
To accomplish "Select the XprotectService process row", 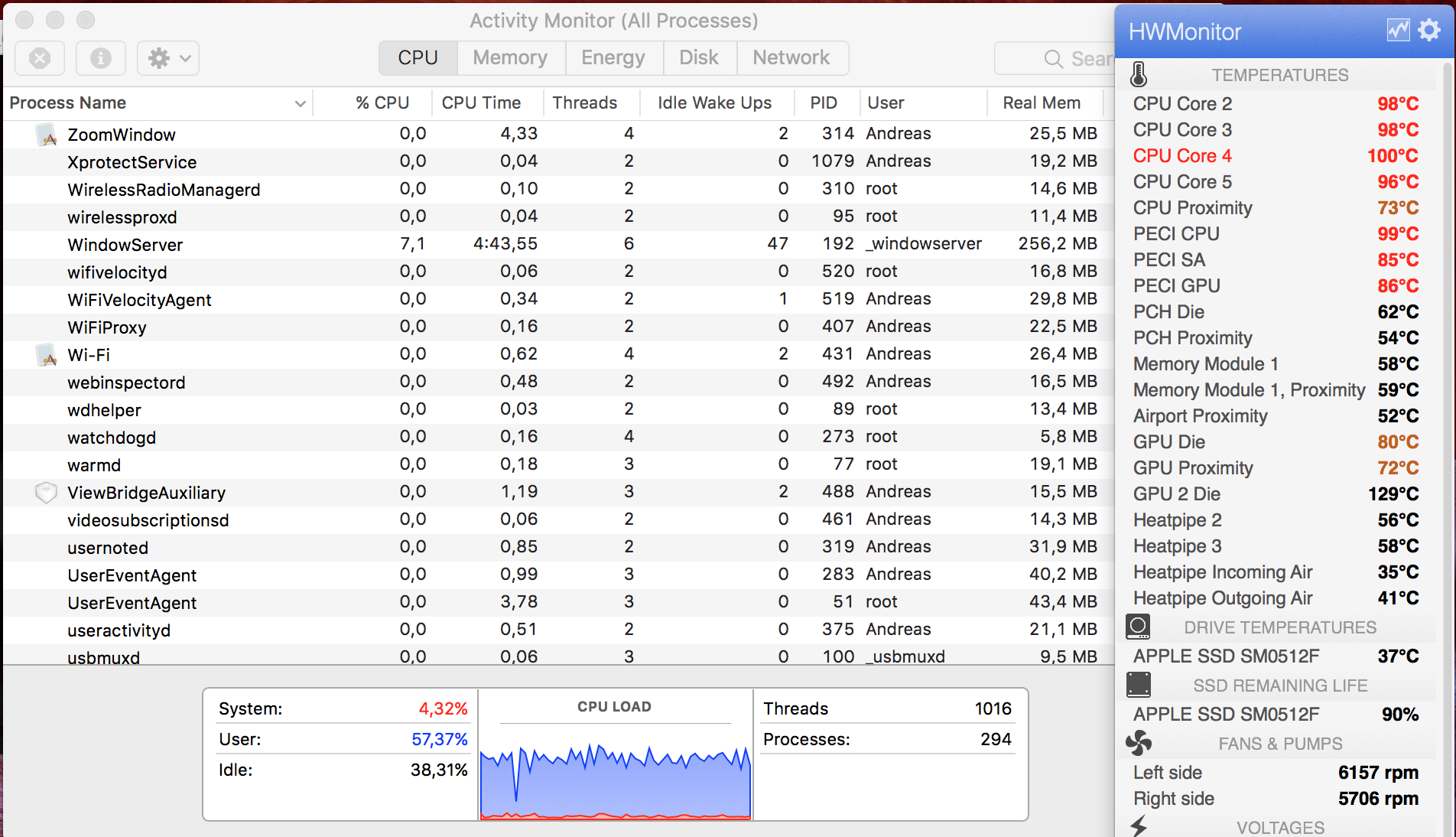I will point(558,162).
